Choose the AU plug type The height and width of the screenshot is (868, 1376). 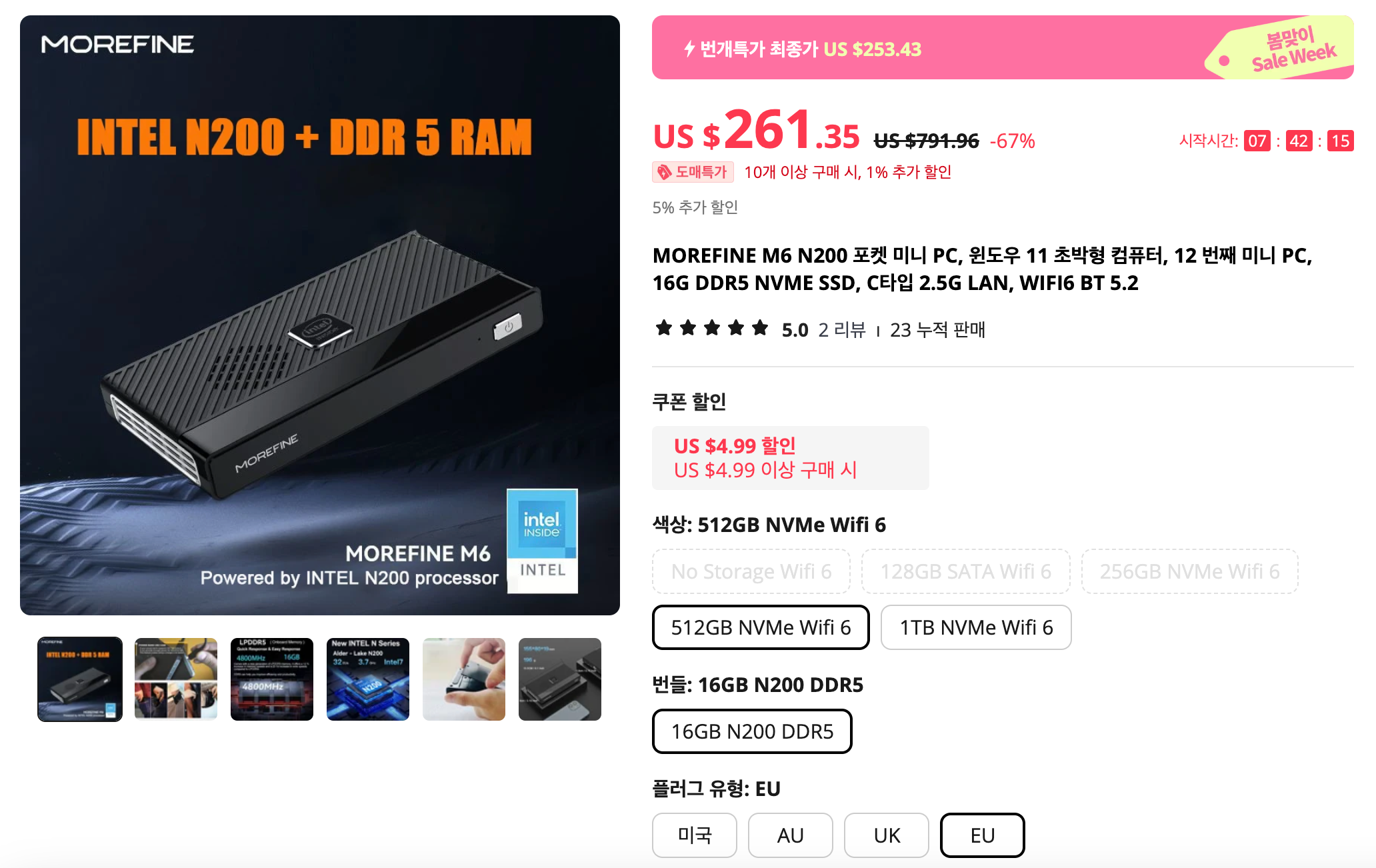click(790, 835)
